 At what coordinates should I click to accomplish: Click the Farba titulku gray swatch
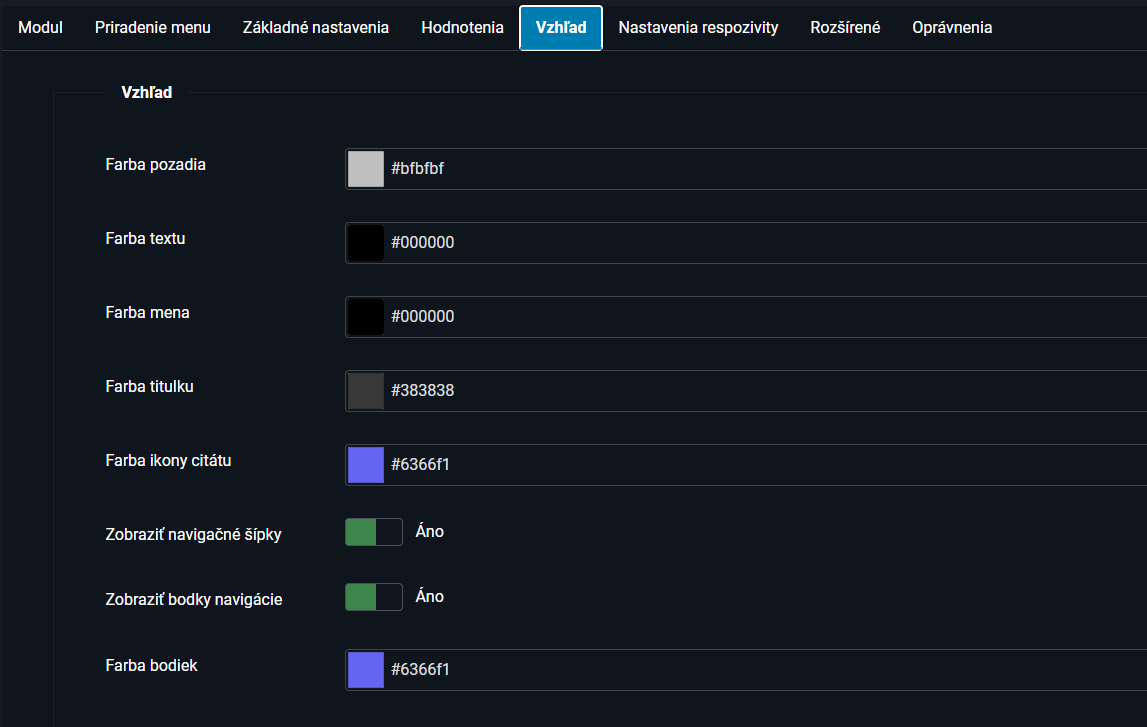pos(366,391)
